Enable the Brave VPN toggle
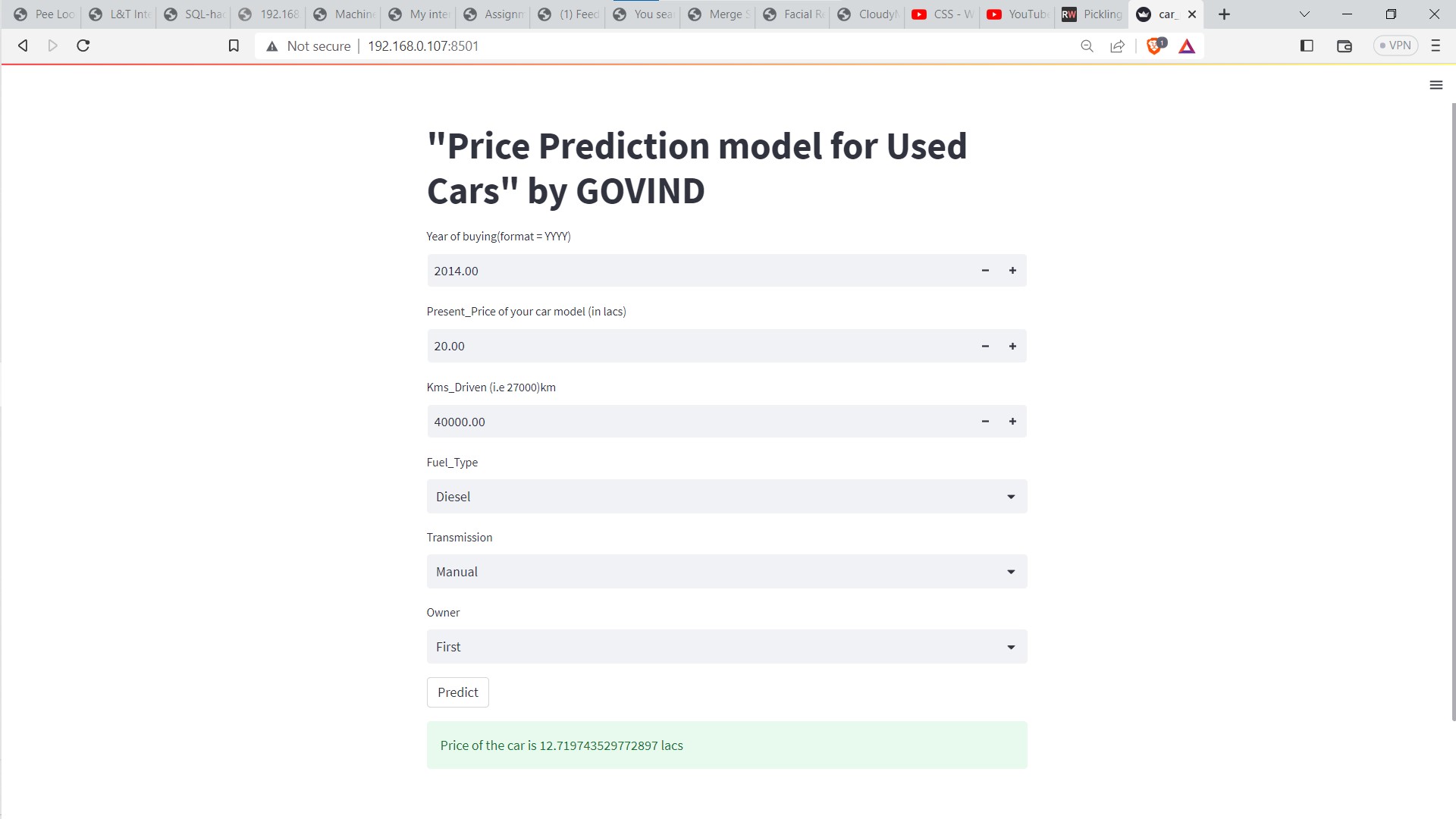 (1395, 45)
